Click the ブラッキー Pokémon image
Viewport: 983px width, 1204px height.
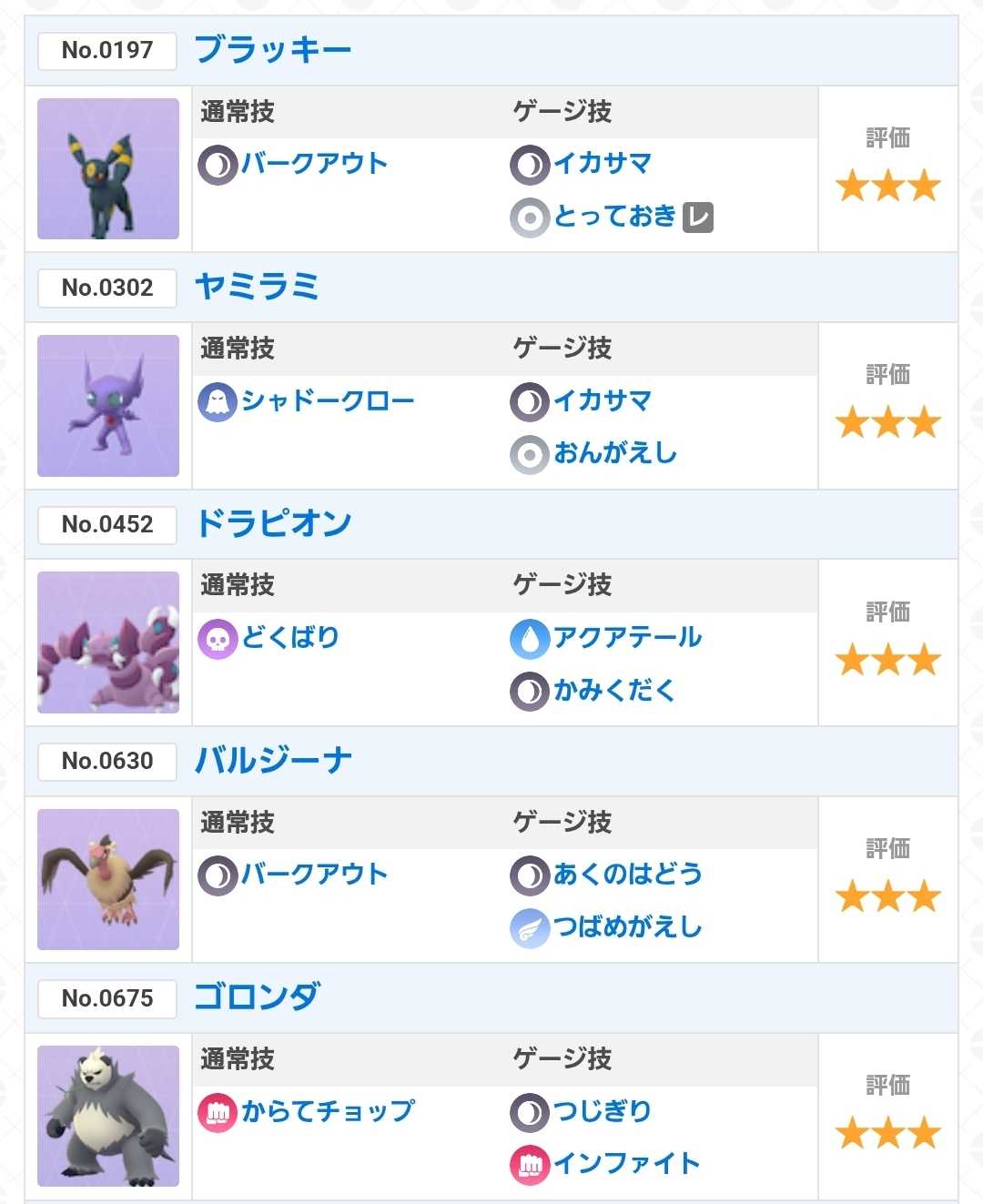(108, 168)
